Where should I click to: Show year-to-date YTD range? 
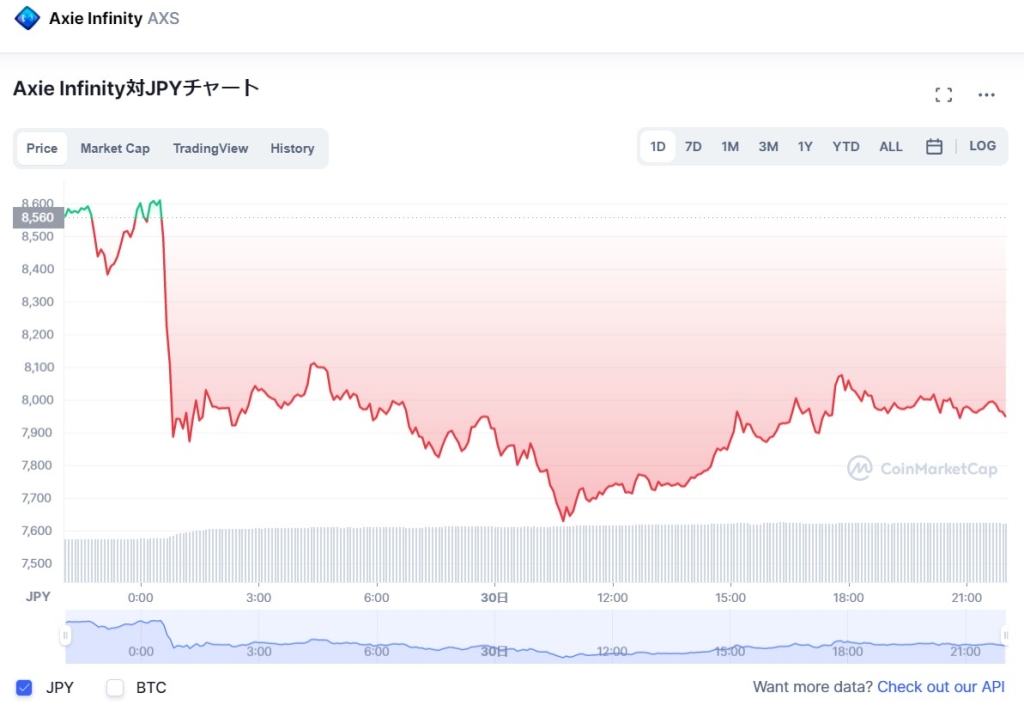point(846,147)
